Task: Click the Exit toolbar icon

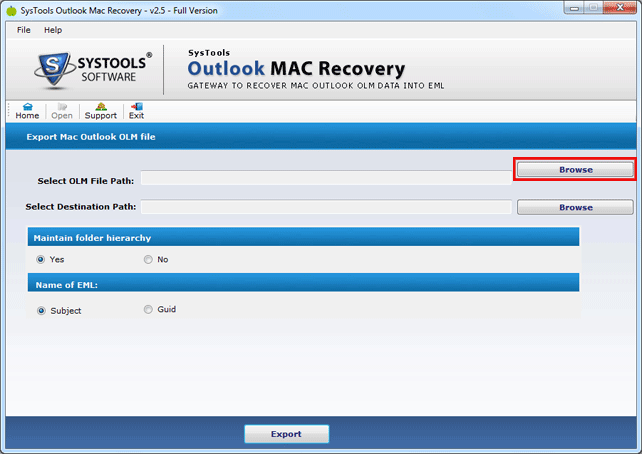Action: pyautogui.click(x=136, y=111)
